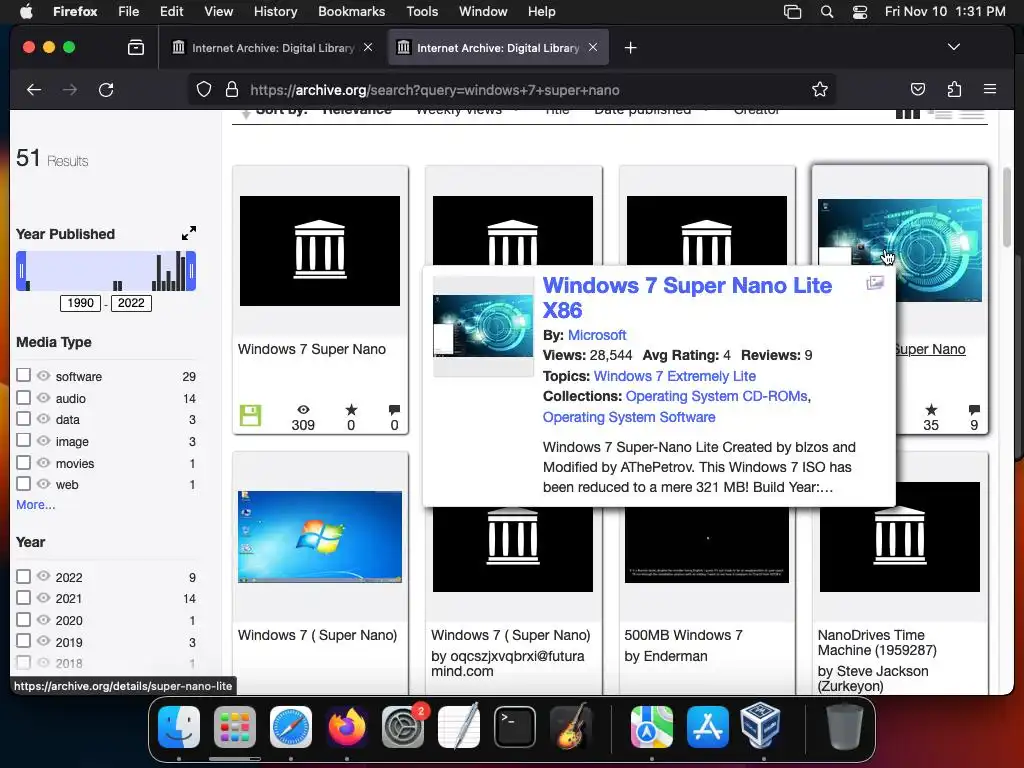Open the File menu
Screen dimensions: 1024x768
[x=128, y=12]
